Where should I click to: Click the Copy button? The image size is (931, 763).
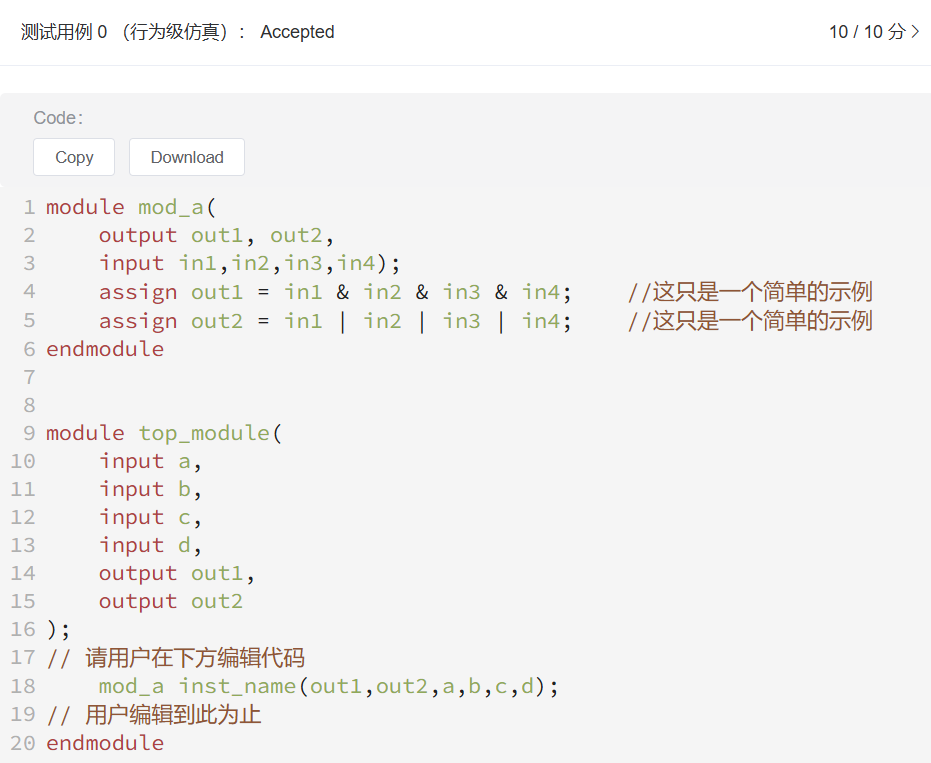pos(73,157)
